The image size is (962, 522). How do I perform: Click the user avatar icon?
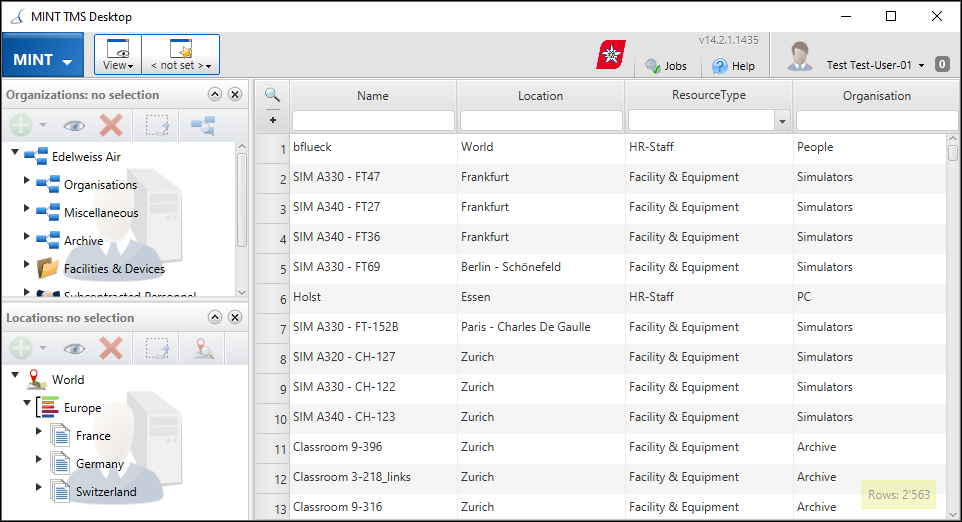click(x=799, y=56)
